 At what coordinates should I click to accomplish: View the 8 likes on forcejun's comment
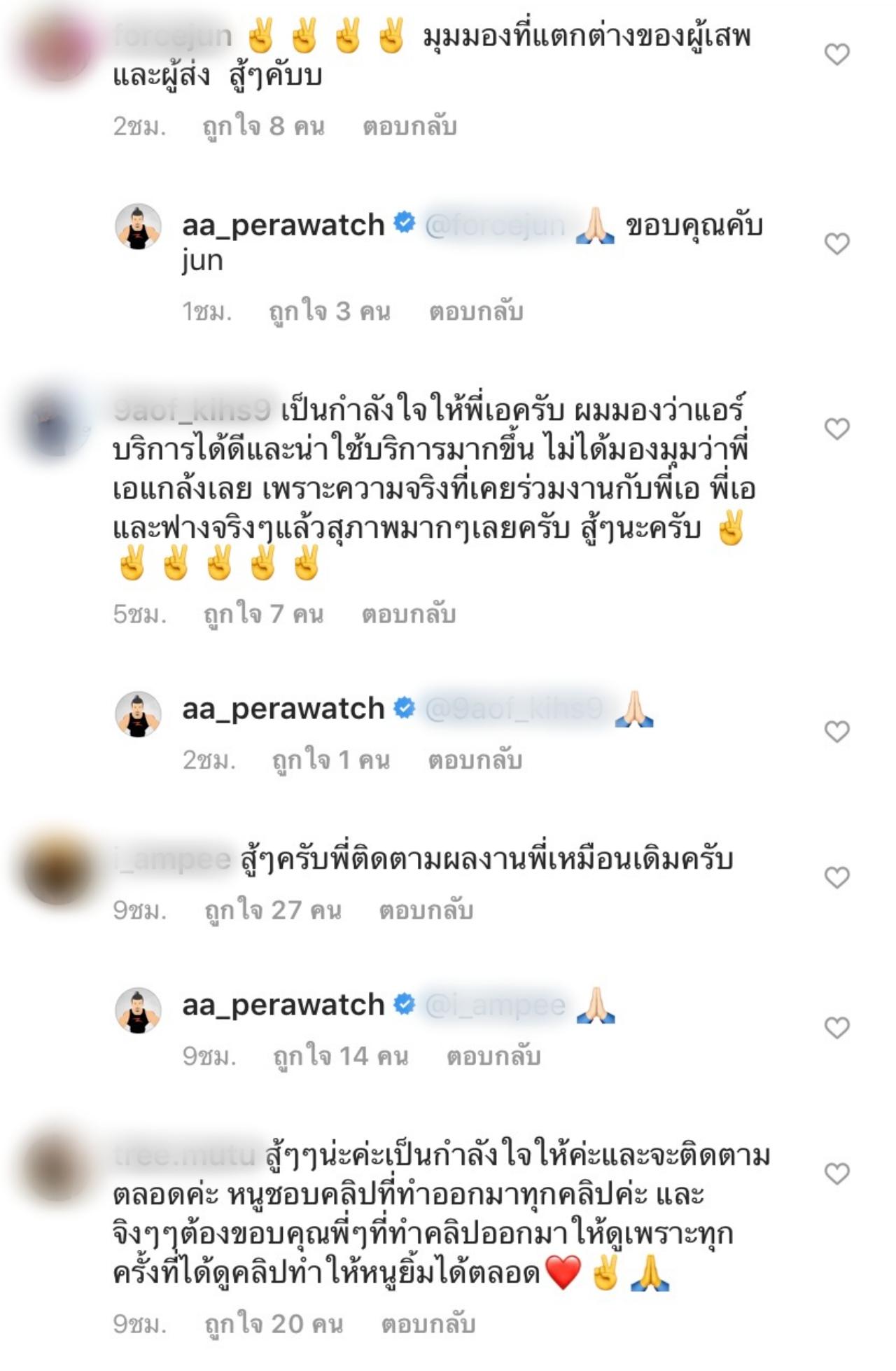pyautogui.click(x=264, y=127)
